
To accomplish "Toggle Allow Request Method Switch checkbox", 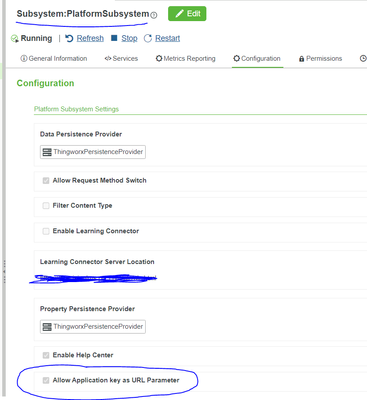I will tap(46, 181).
